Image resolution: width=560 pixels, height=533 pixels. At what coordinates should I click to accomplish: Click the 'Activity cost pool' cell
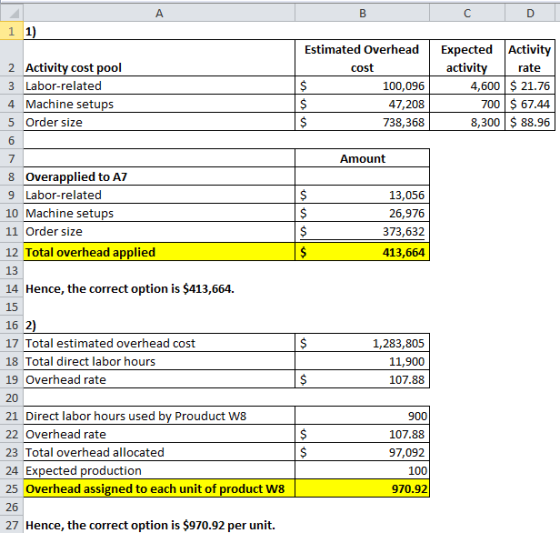[x=159, y=58]
